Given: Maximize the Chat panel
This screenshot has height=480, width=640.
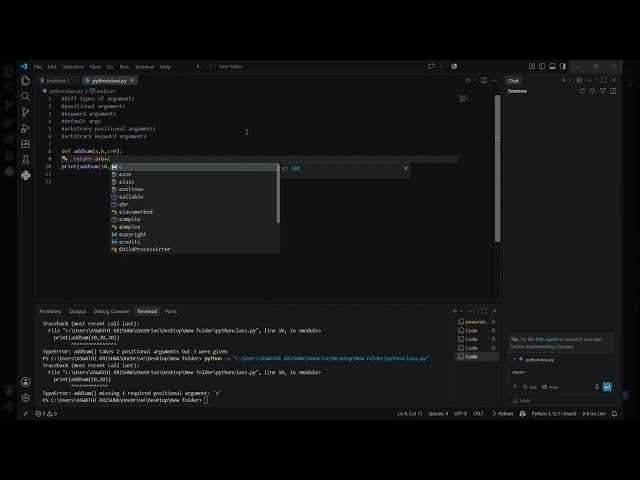Looking at the screenshot, I should pyautogui.click(x=603, y=80).
